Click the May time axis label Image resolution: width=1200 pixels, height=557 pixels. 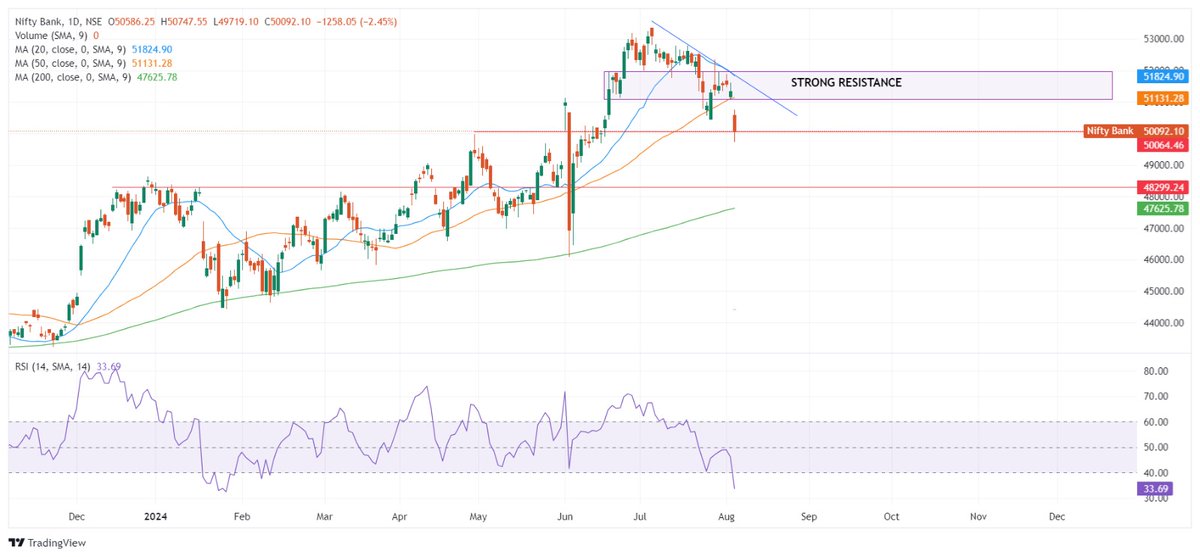pyautogui.click(x=477, y=519)
